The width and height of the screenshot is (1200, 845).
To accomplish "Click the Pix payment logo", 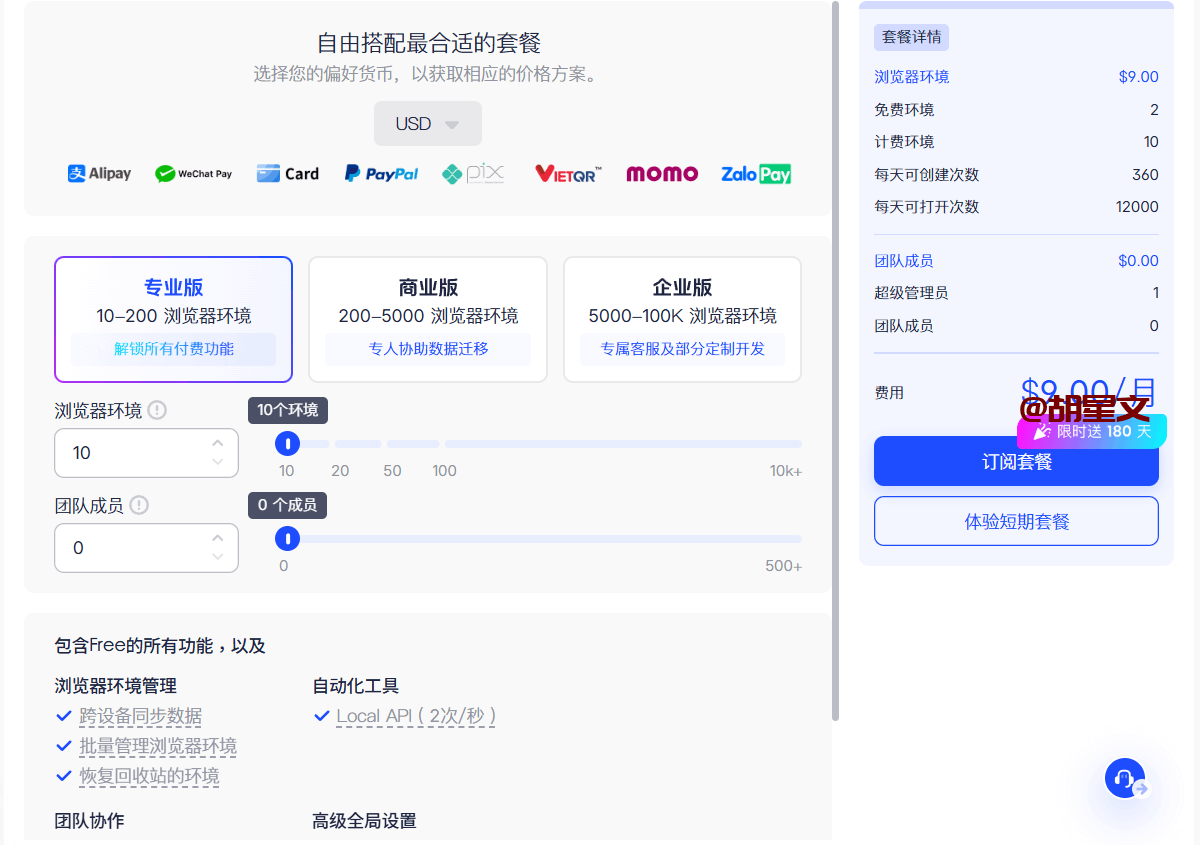I will click(473, 173).
